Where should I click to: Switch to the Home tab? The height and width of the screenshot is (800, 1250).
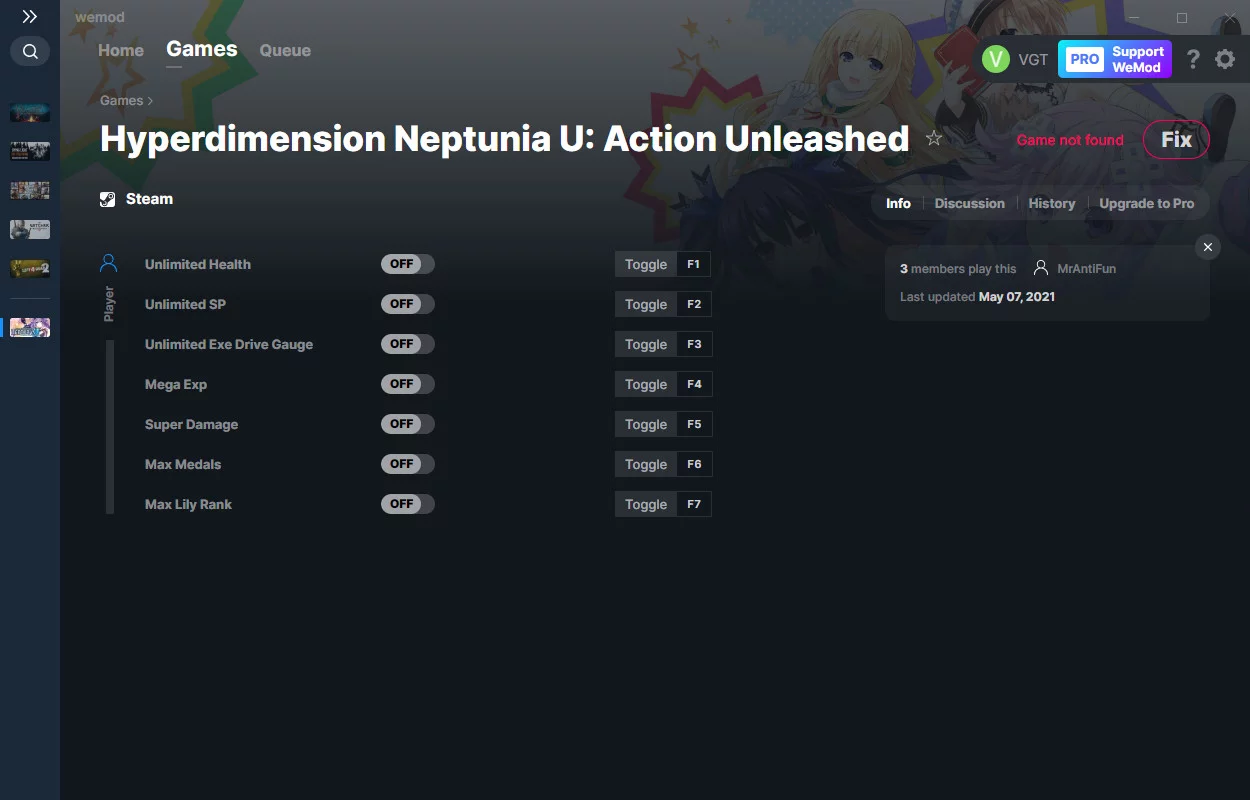(x=121, y=50)
